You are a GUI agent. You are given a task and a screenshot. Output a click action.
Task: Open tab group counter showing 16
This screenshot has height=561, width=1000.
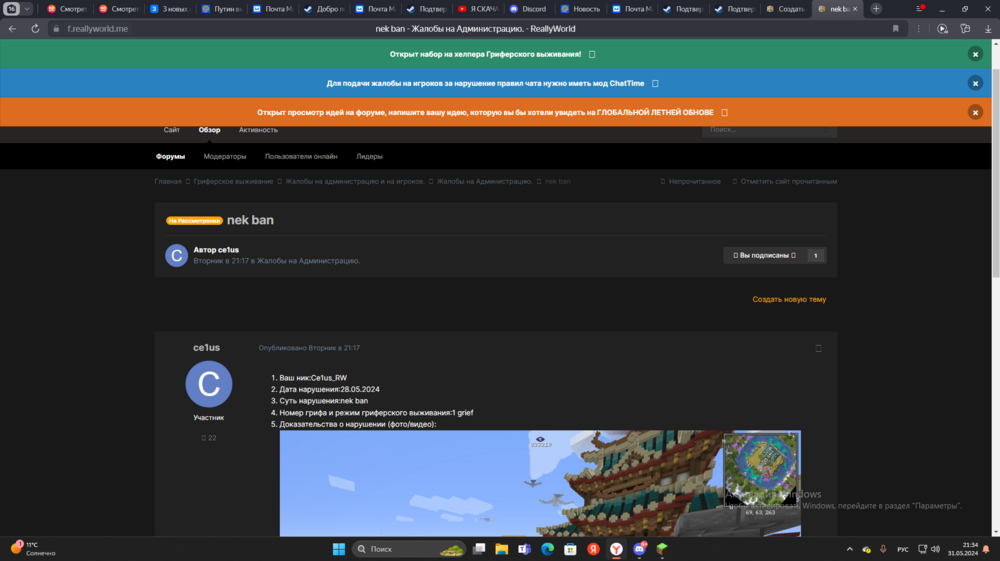click(11, 9)
